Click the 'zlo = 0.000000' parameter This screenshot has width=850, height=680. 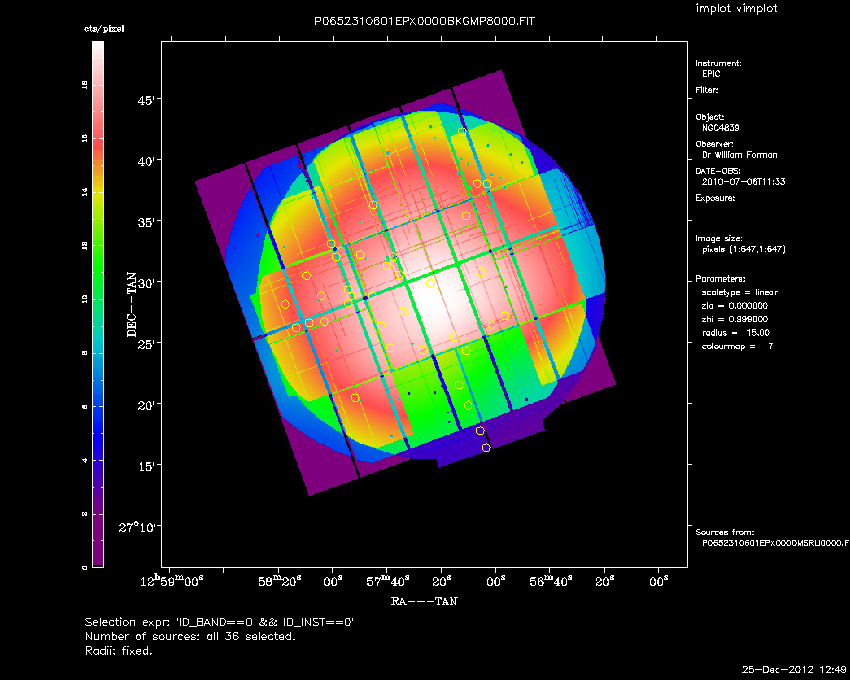735,306
